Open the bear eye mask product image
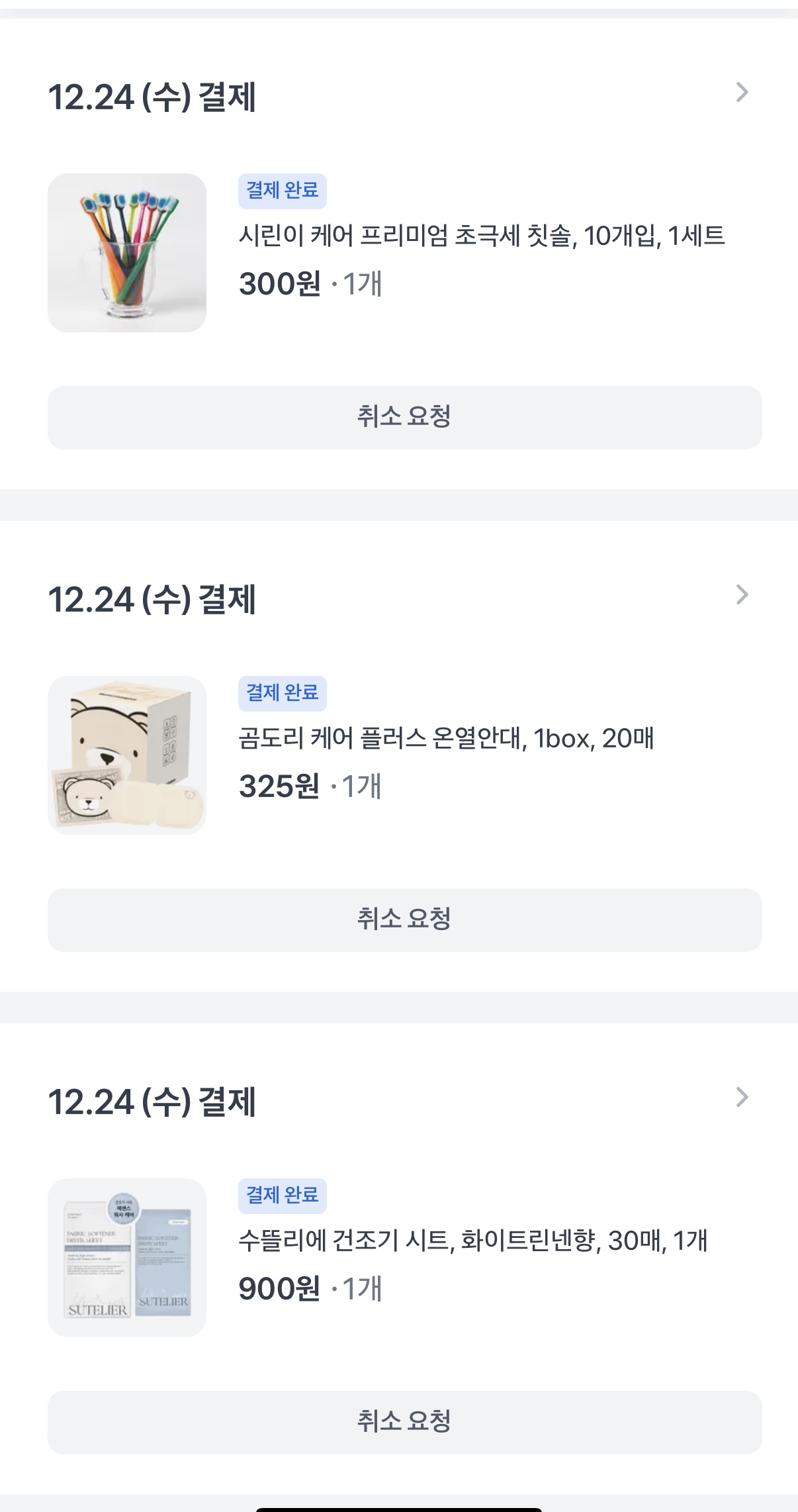This screenshot has width=798, height=1512. pyautogui.click(x=127, y=755)
